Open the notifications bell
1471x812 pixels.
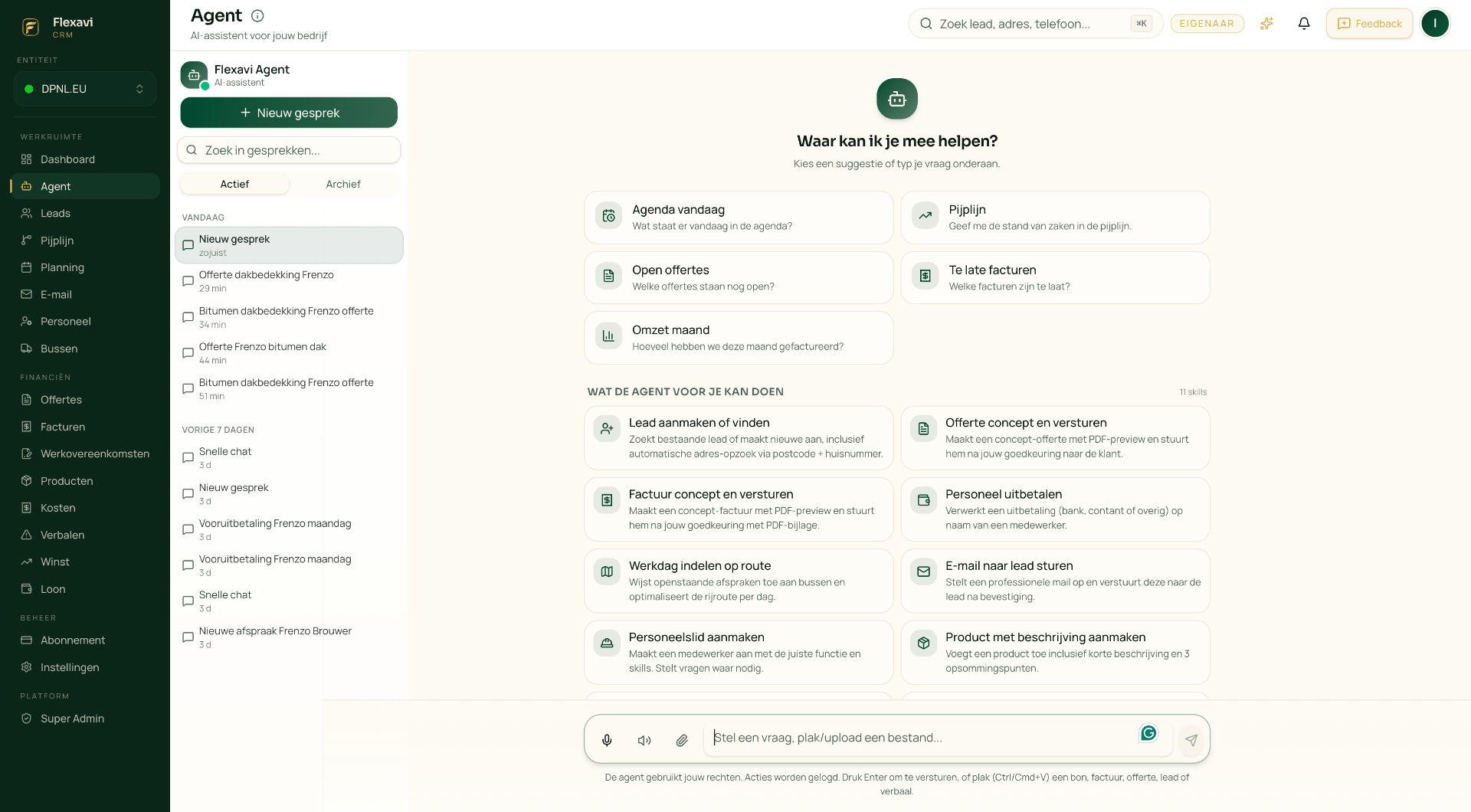pyautogui.click(x=1304, y=24)
